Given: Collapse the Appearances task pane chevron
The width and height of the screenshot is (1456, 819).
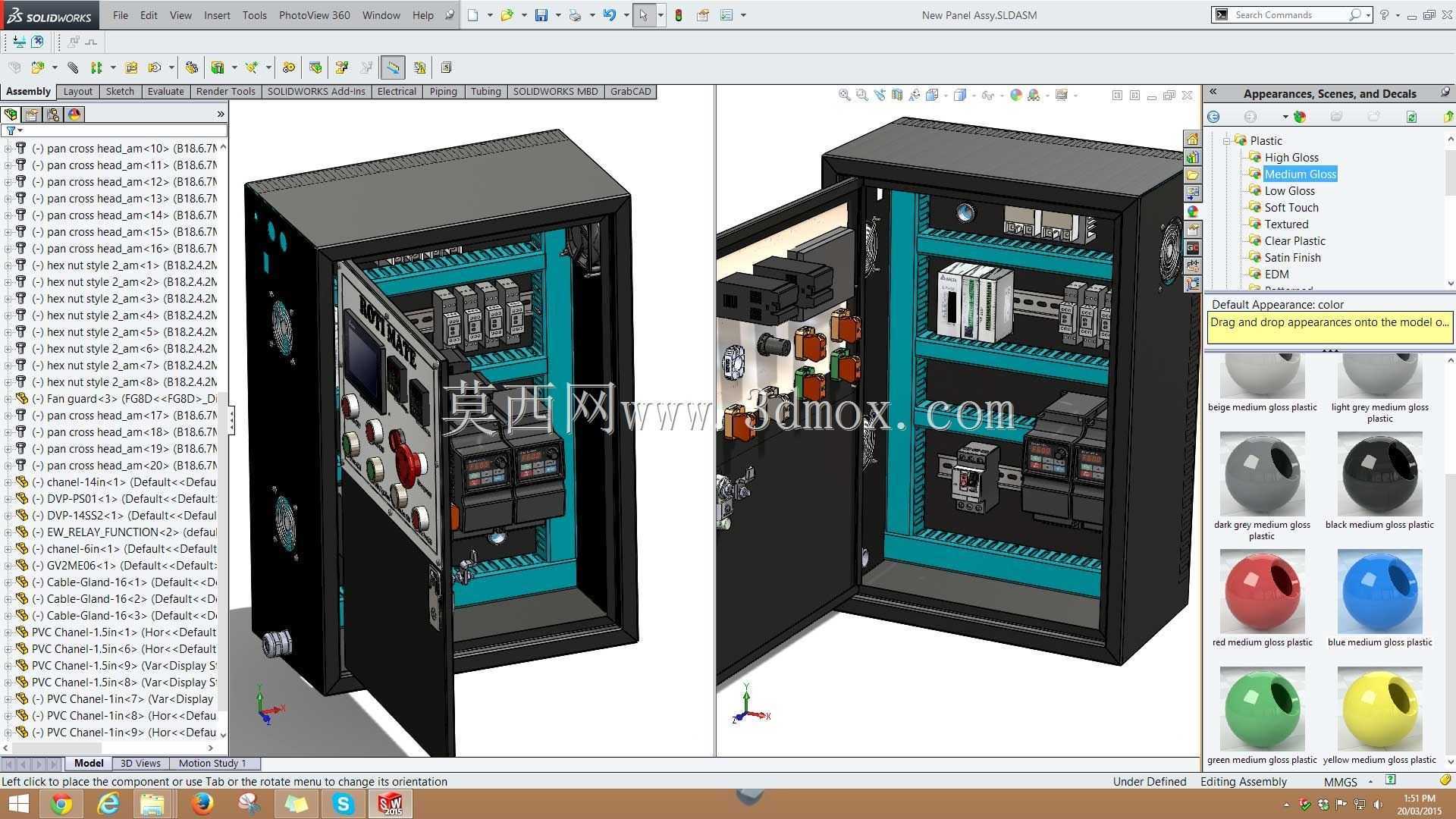Looking at the screenshot, I should [x=1213, y=93].
